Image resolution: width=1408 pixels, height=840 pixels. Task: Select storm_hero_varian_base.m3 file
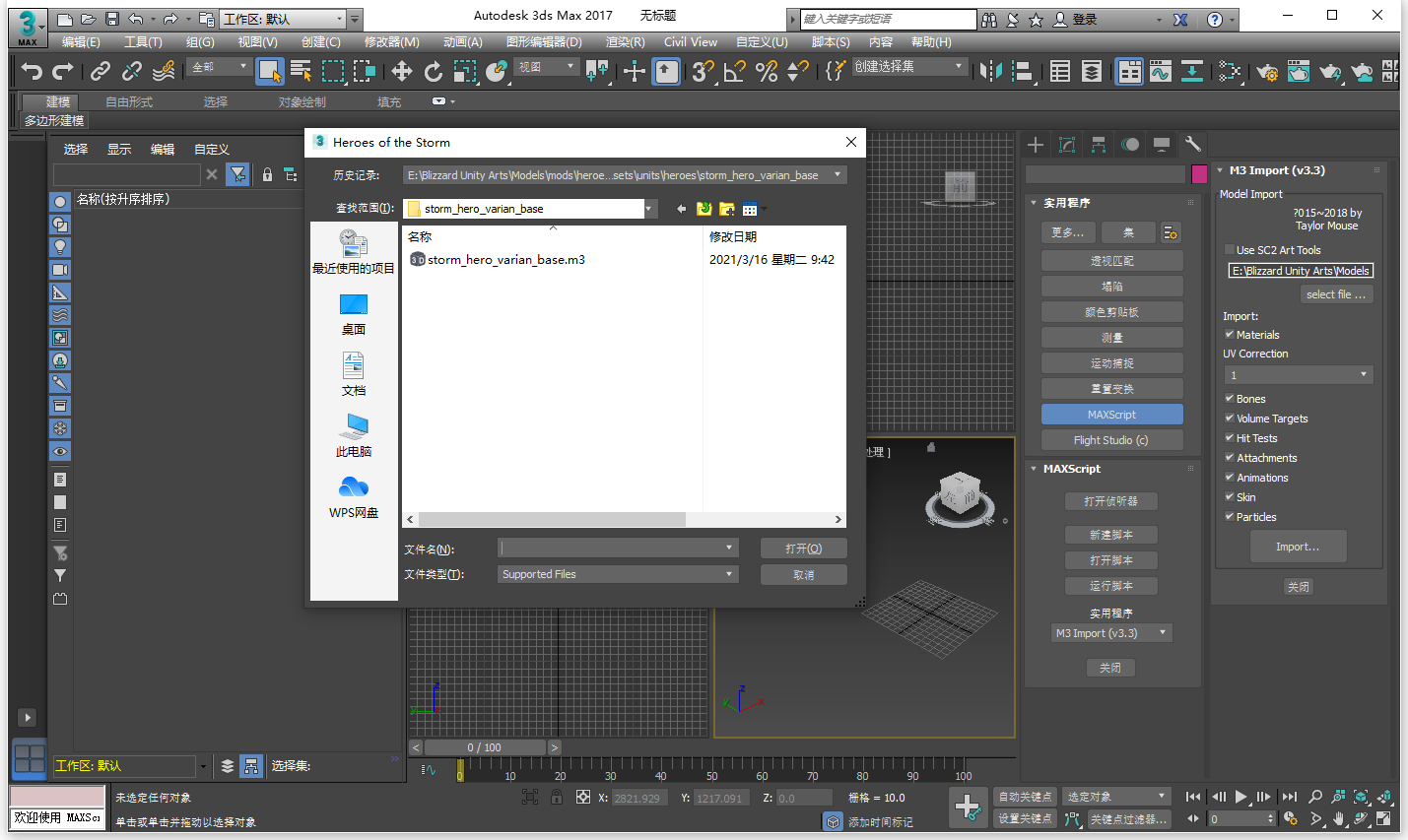(x=498, y=260)
